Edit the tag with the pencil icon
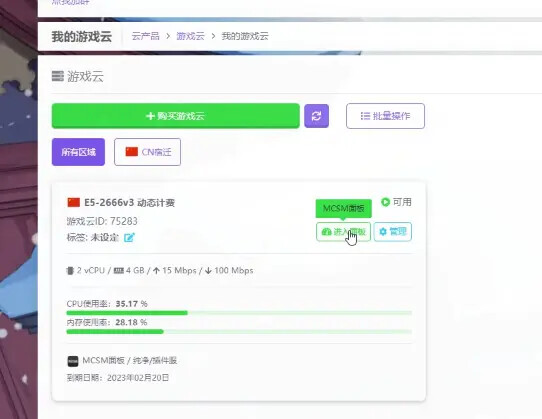542x419 pixels. click(129, 238)
